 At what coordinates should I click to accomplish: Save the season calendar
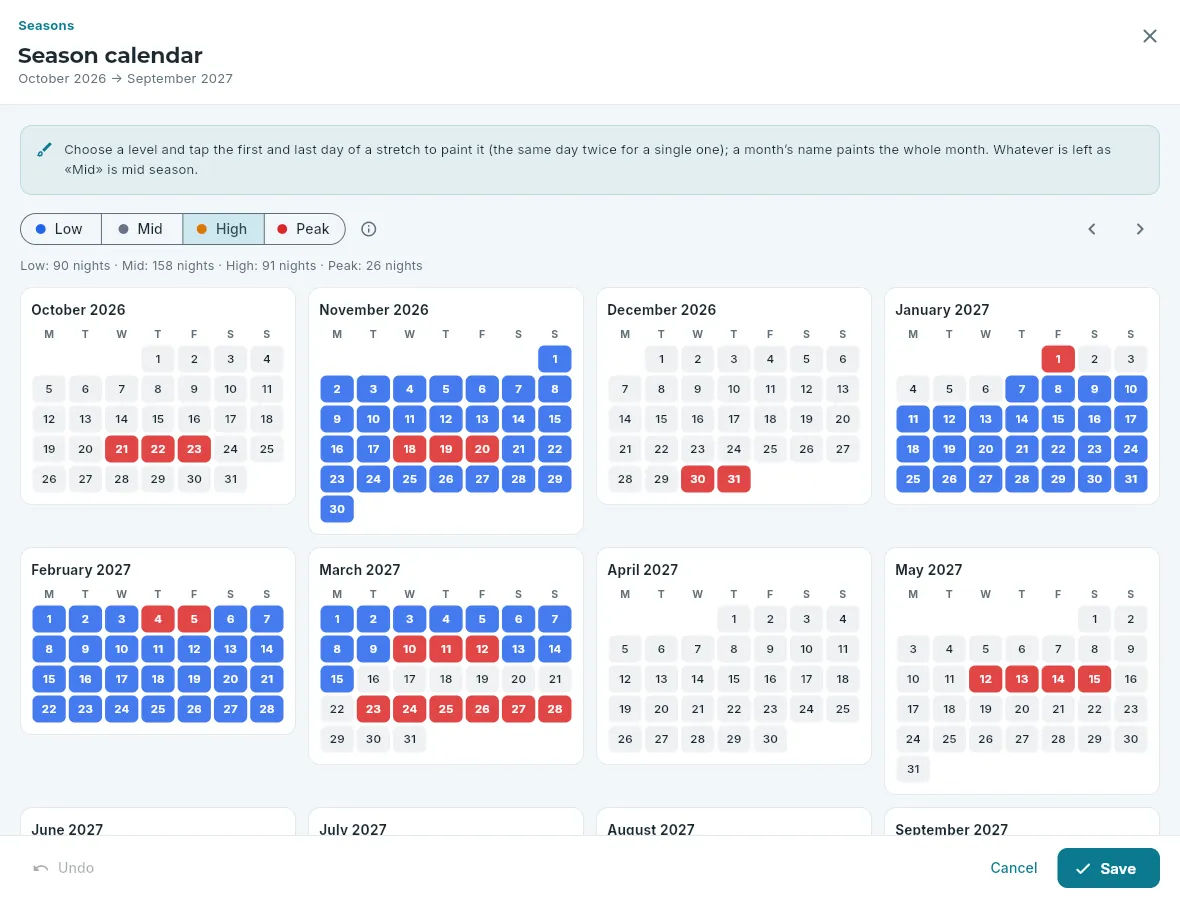[x=1108, y=868]
